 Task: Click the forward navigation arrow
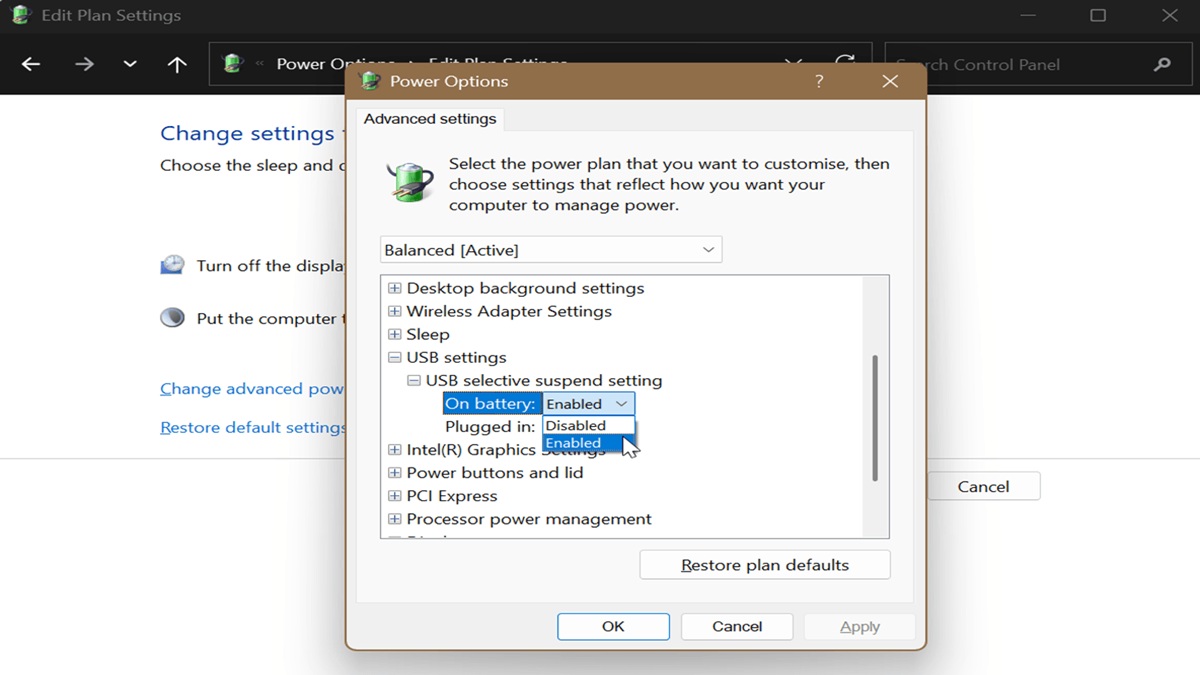point(84,64)
